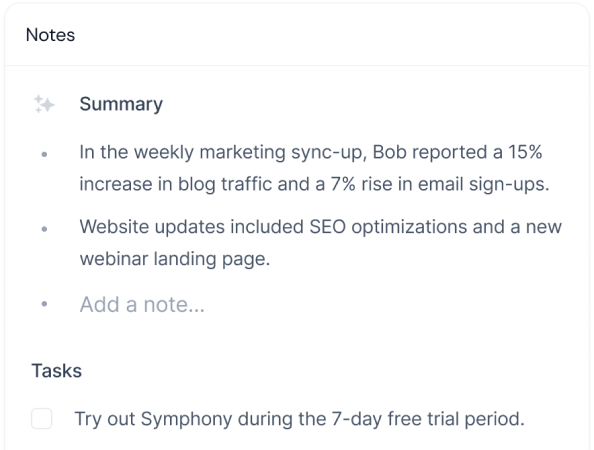Click the Try out Symphony task text
Viewport: 594px width, 450px height.
pos(300,419)
